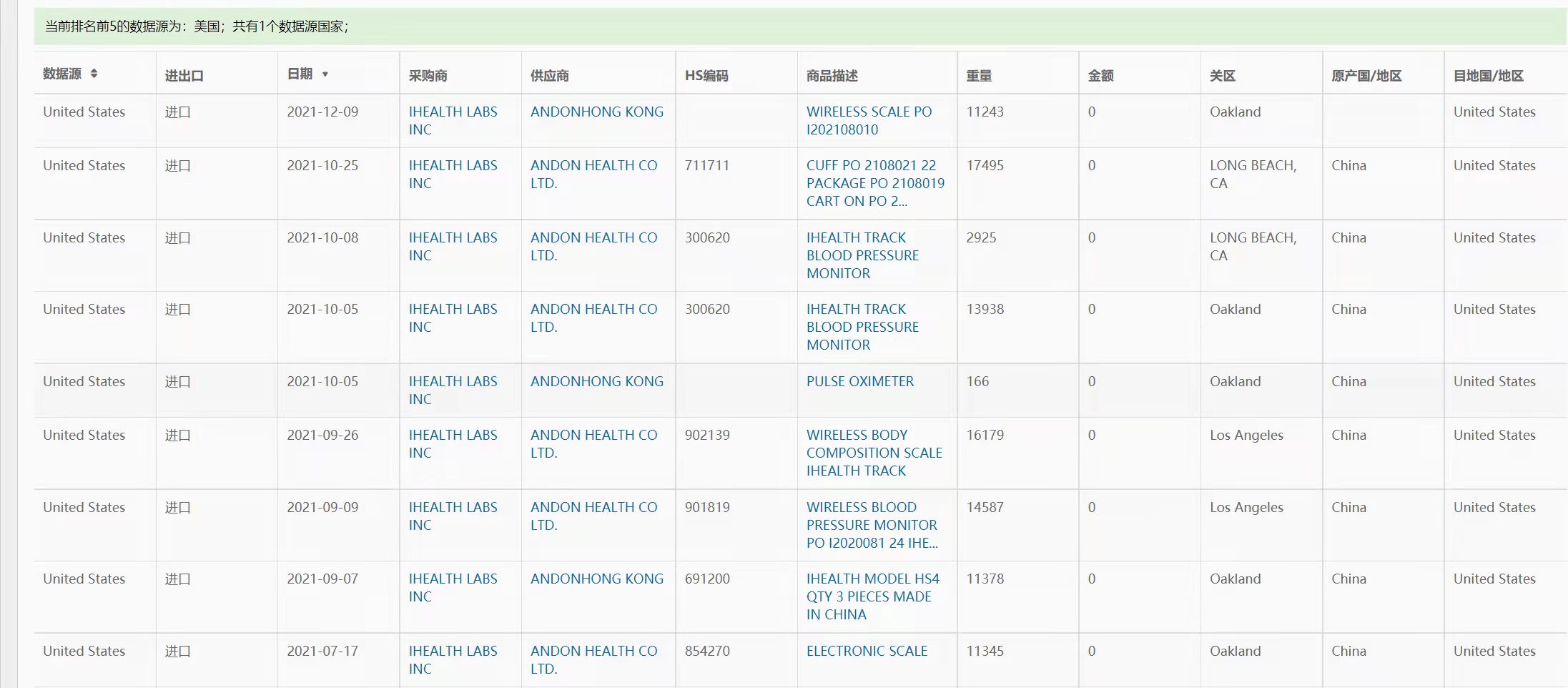The width and height of the screenshot is (1568, 688).
Task: Click the HS编码 column header
Action: (x=706, y=75)
